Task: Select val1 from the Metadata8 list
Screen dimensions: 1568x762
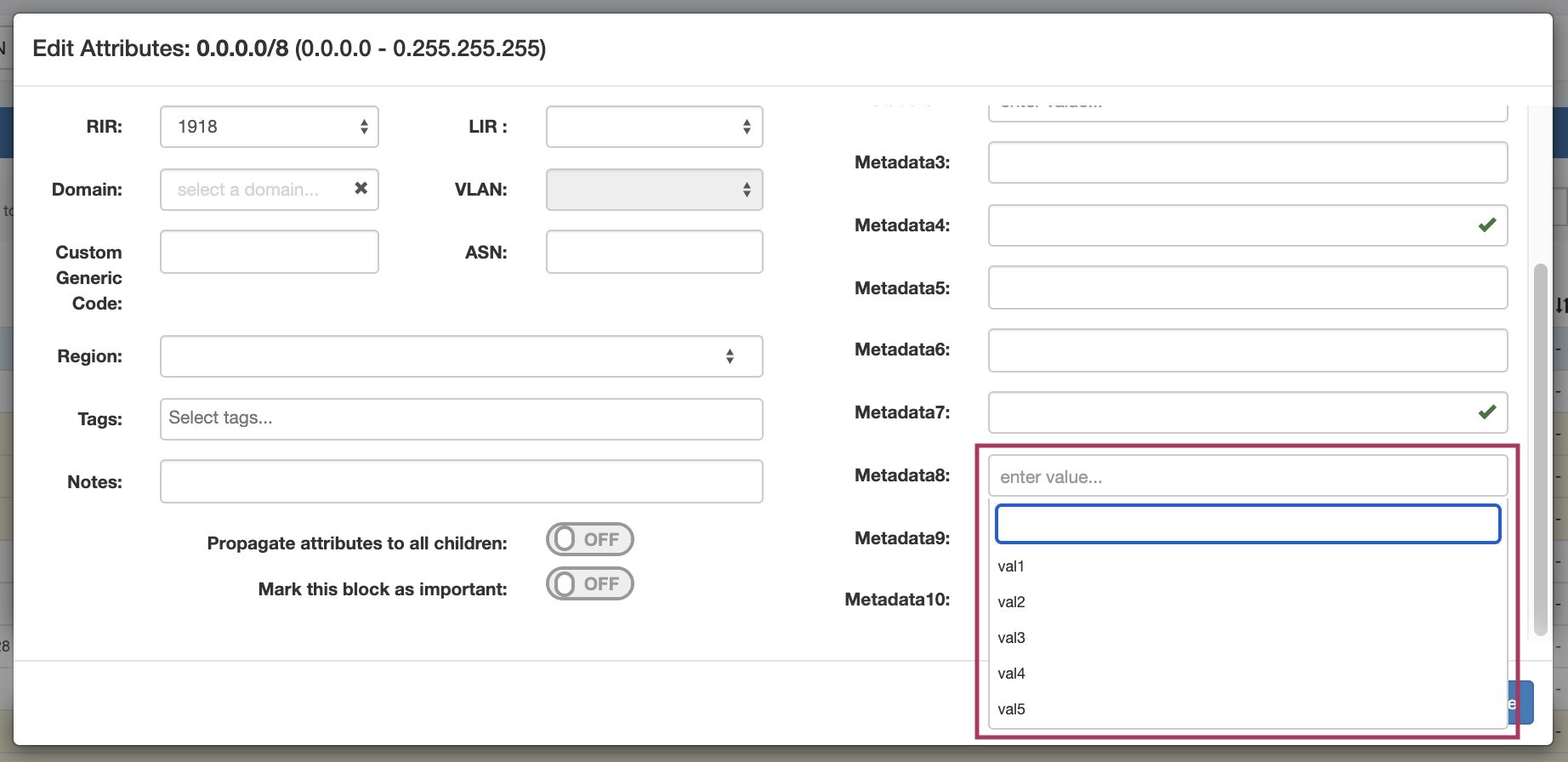Action: pyautogui.click(x=1011, y=566)
